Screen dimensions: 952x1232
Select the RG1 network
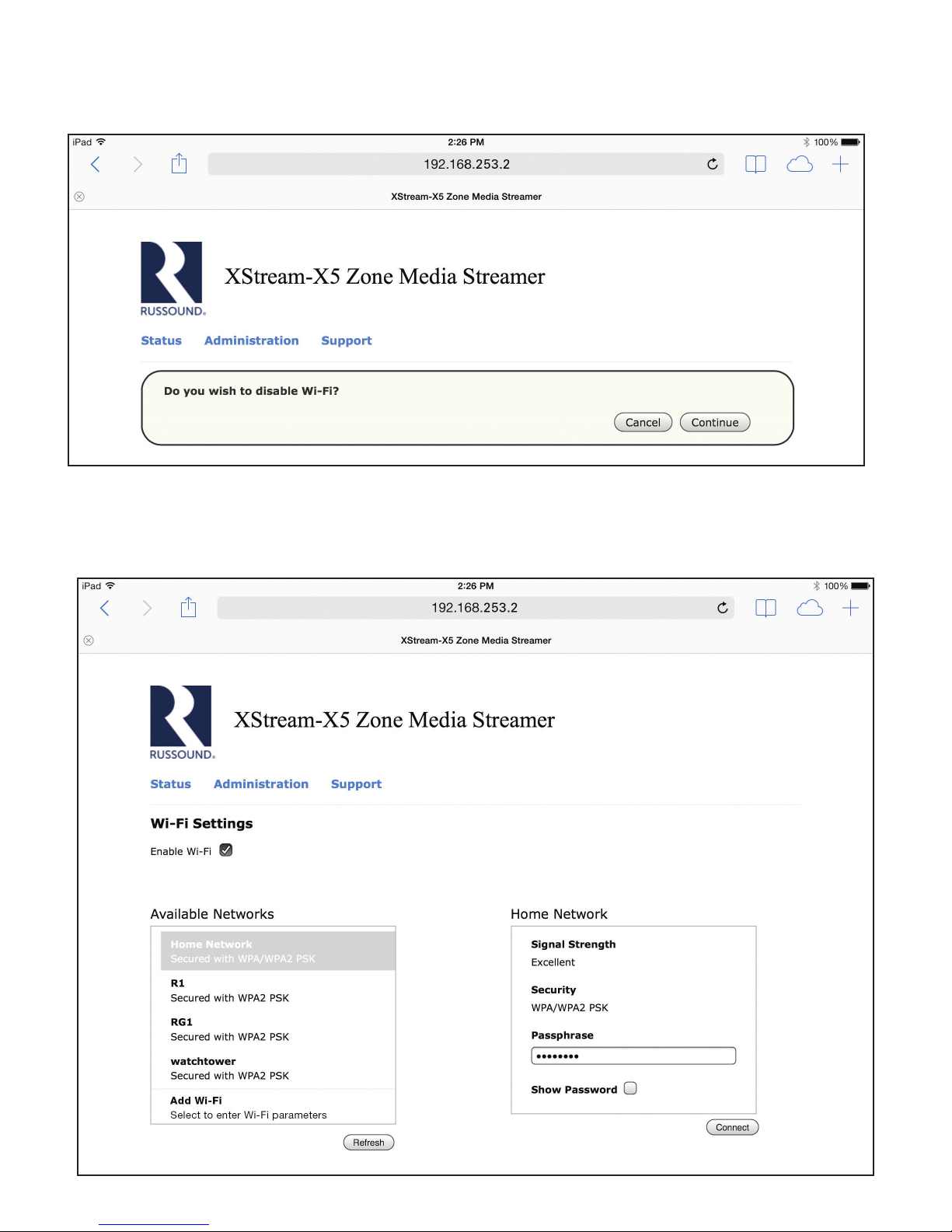[x=278, y=1029]
